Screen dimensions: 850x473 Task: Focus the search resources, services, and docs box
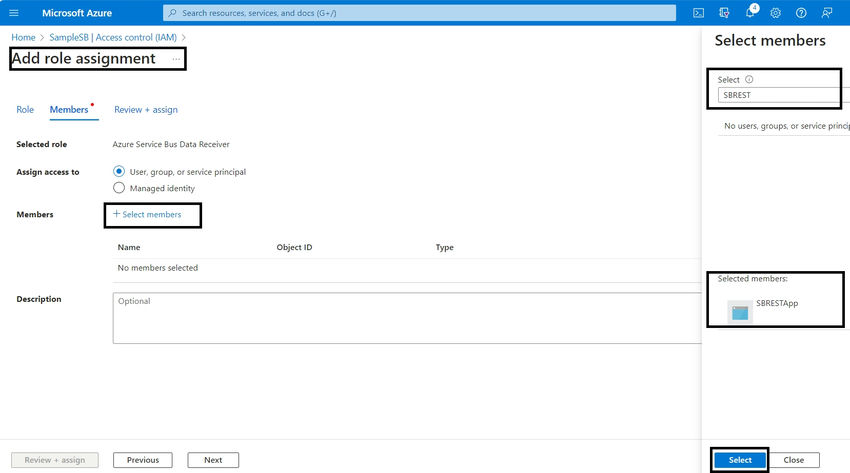coord(420,13)
